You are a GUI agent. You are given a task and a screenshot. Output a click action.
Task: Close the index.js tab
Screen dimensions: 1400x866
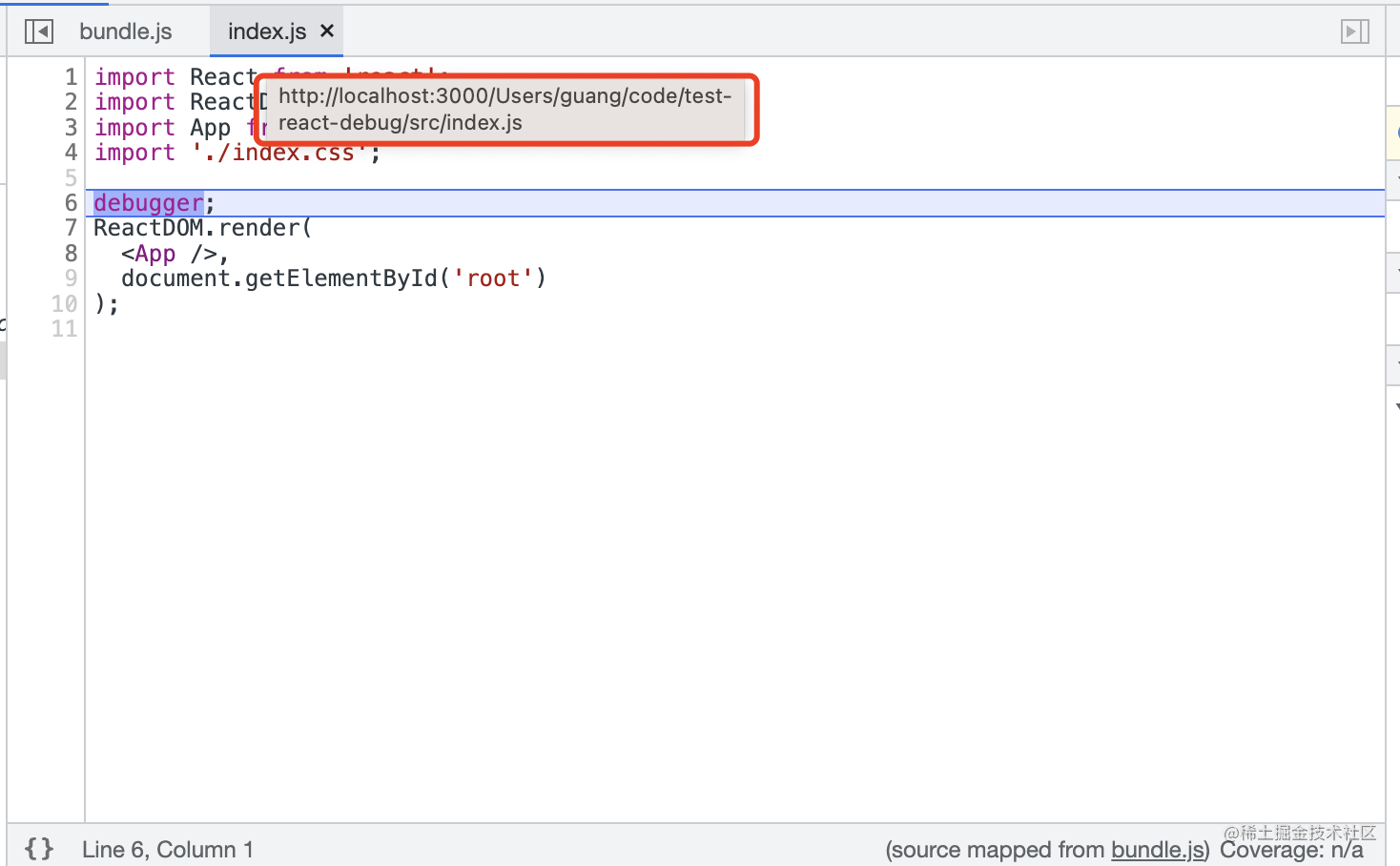327,31
